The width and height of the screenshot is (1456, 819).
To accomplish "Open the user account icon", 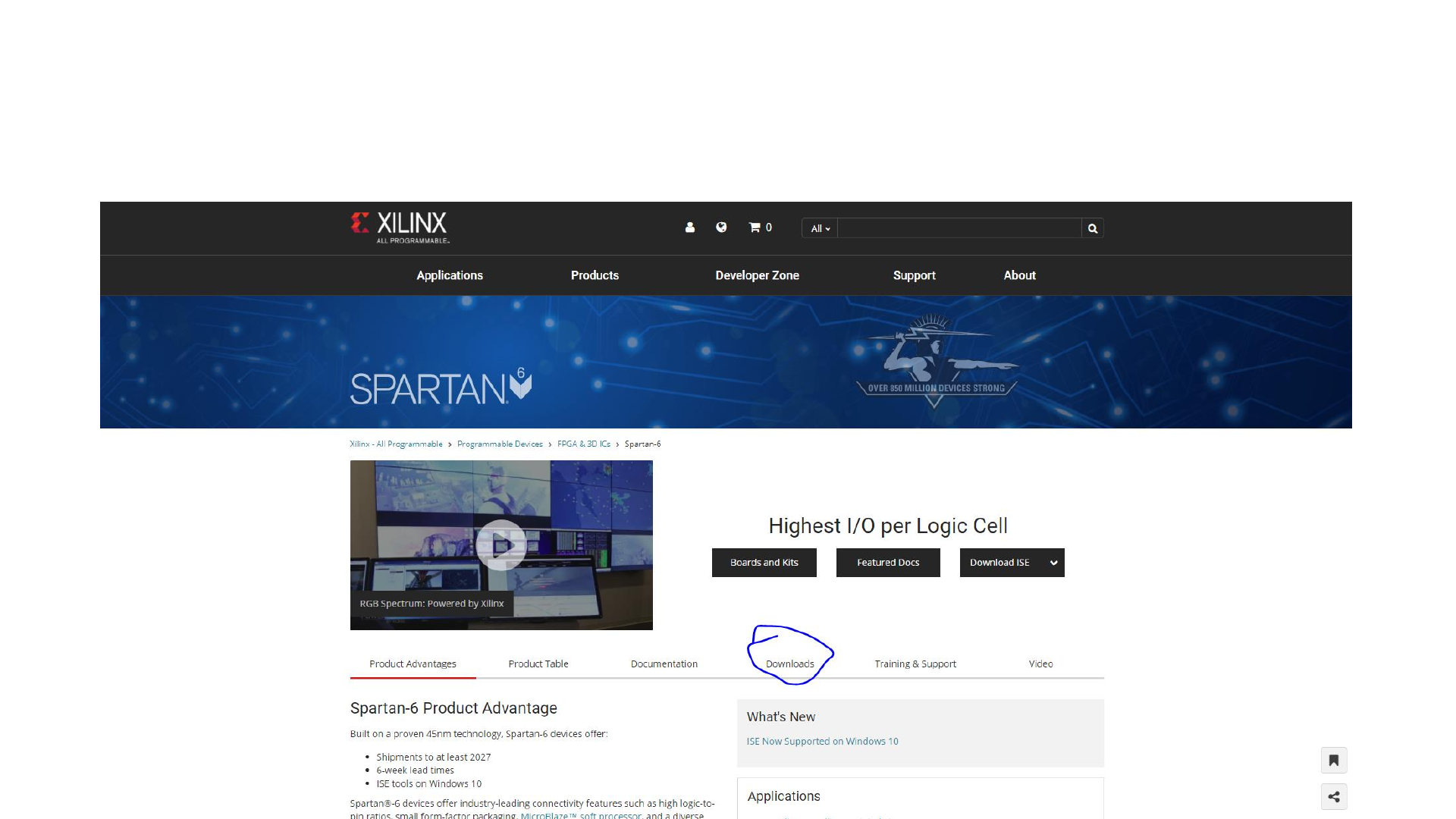I will tap(690, 227).
